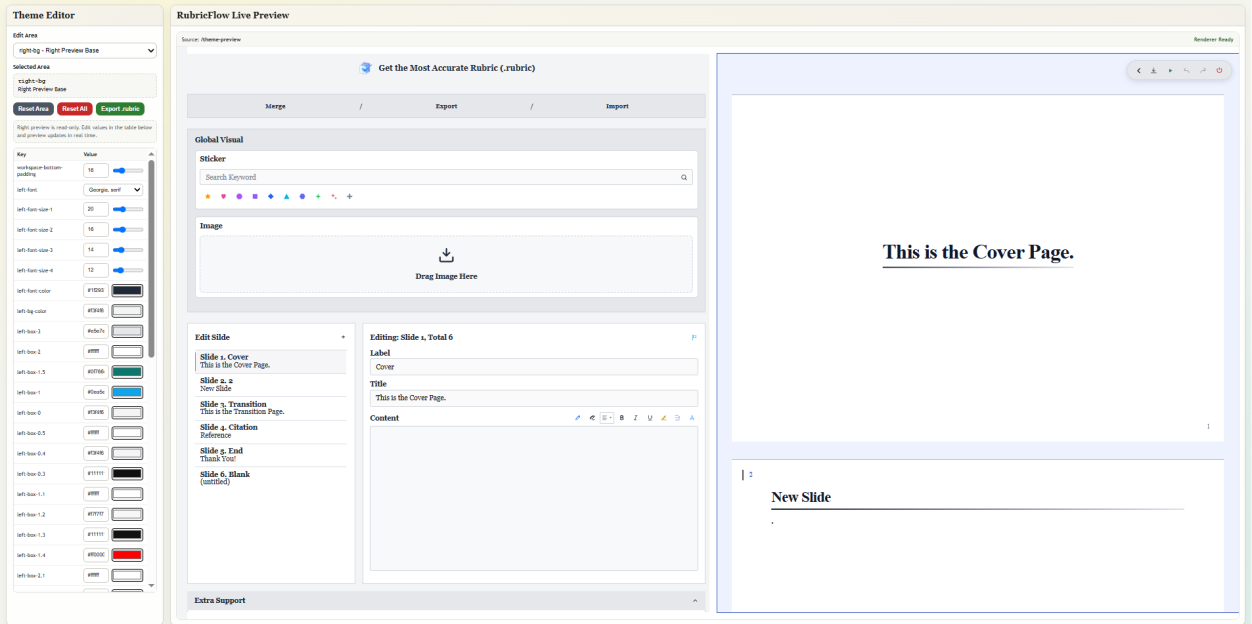
Task: Click the eraser icon in Content toolbar
Action: point(592,418)
